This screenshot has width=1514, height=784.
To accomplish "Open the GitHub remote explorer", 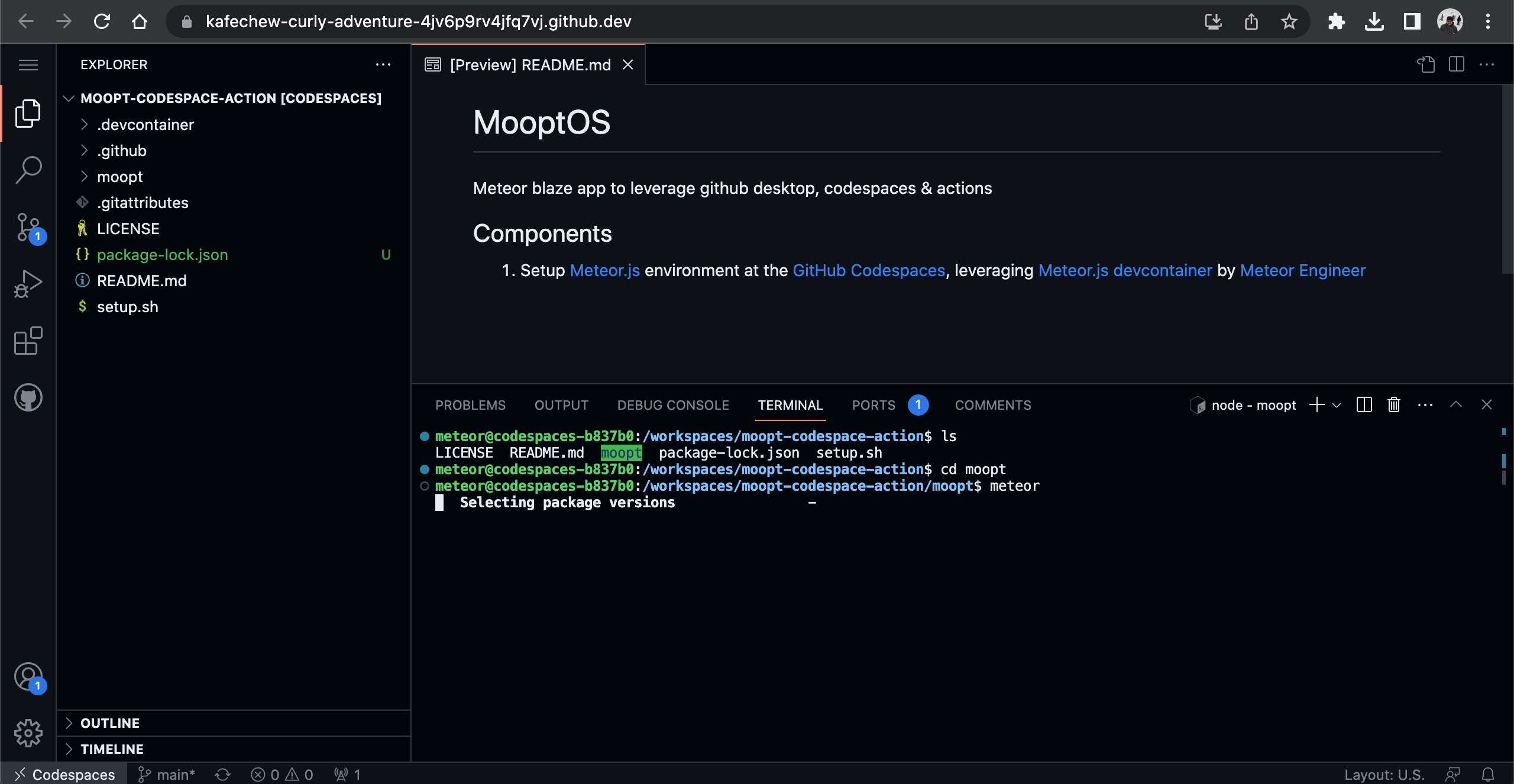I will click(x=28, y=397).
